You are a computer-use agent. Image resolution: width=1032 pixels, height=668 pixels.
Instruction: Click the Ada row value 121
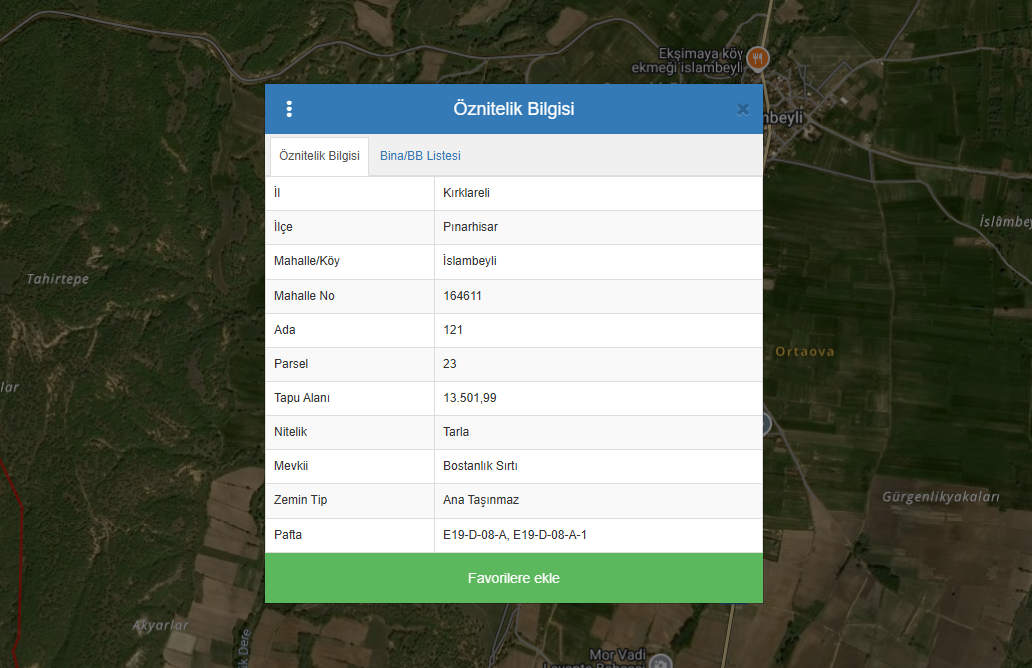(x=453, y=330)
